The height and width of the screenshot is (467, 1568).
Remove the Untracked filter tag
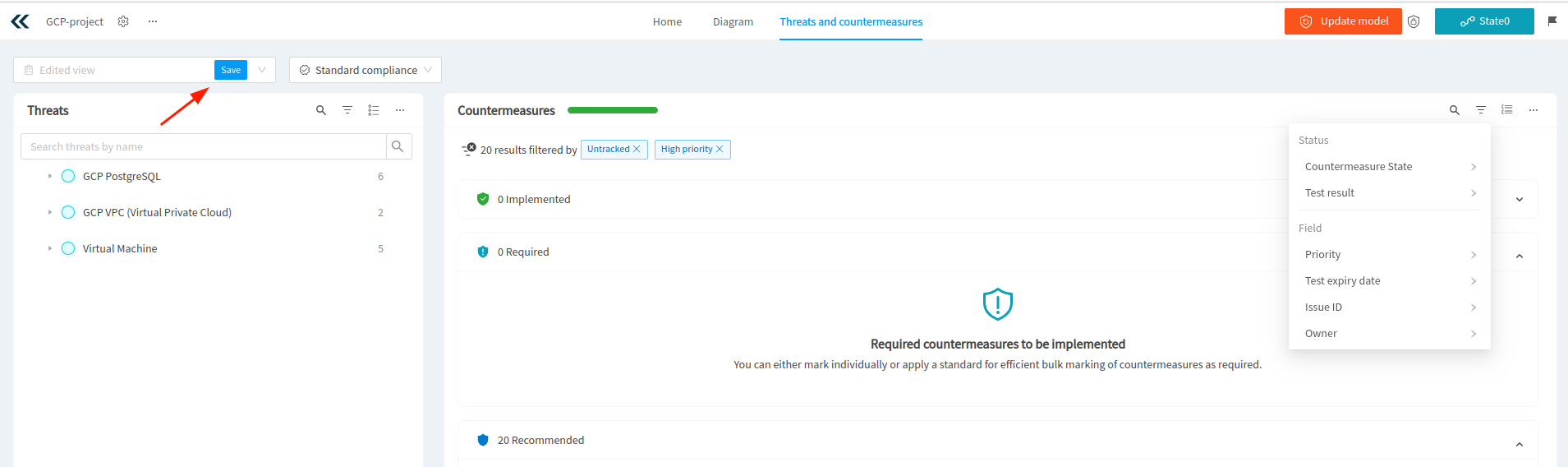637,149
